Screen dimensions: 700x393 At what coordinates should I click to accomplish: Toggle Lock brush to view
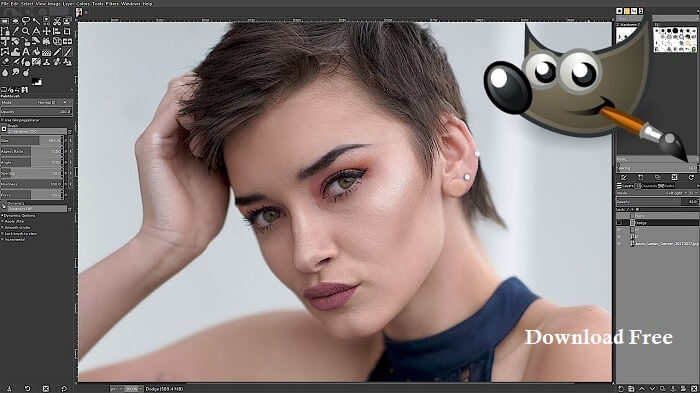point(2,234)
